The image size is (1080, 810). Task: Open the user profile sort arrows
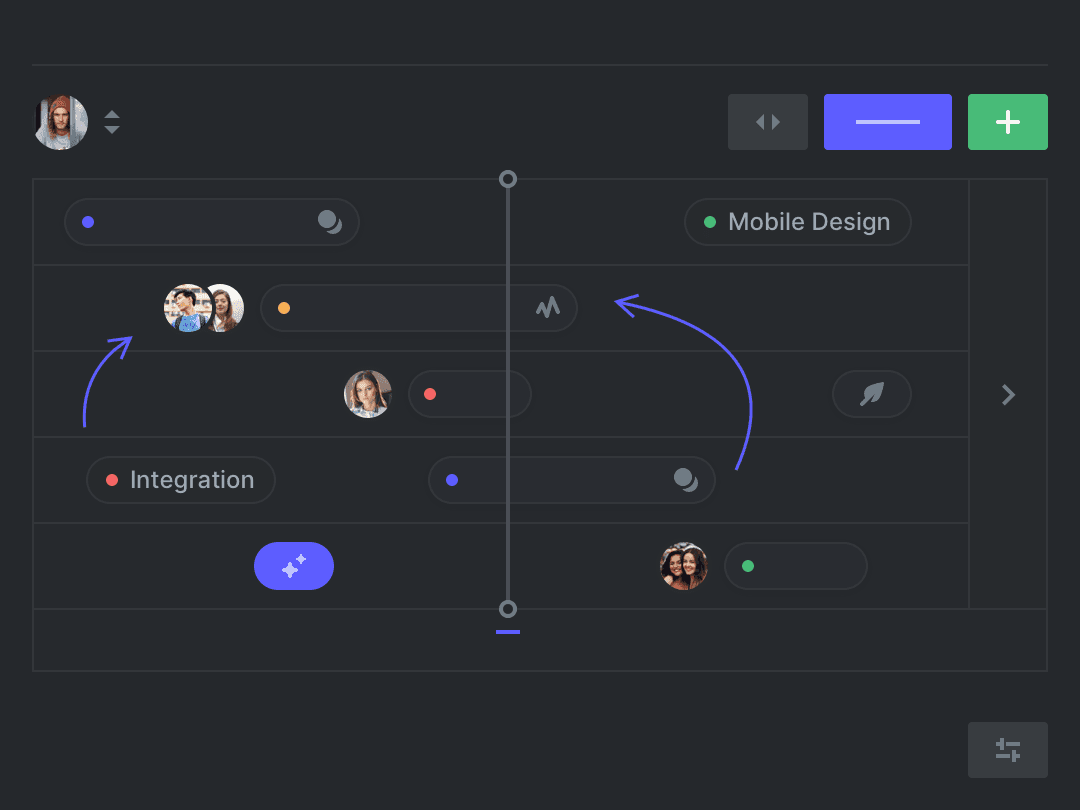point(112,122)
